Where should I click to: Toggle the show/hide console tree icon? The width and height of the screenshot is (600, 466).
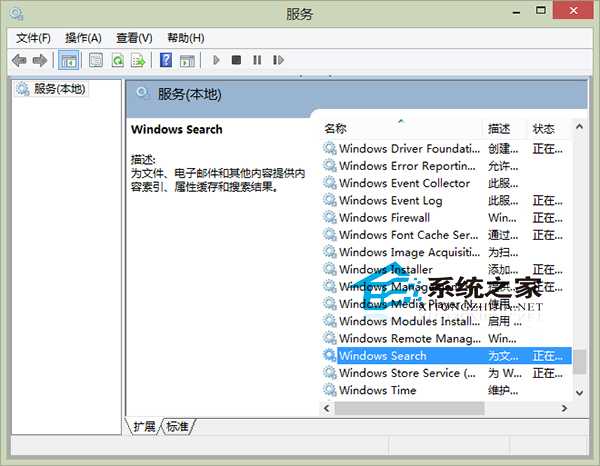point(69,60)
